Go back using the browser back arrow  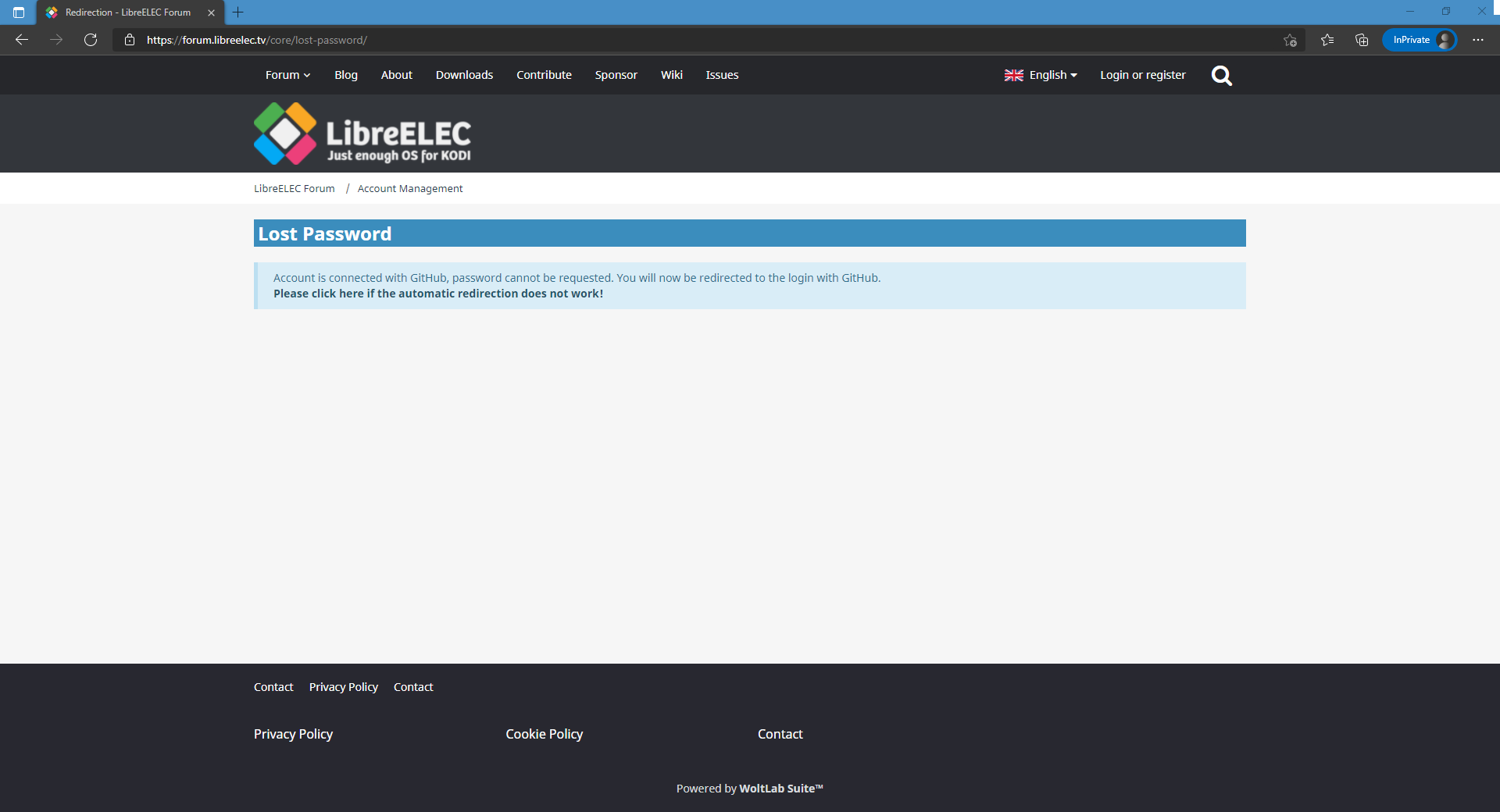(22, 40)
